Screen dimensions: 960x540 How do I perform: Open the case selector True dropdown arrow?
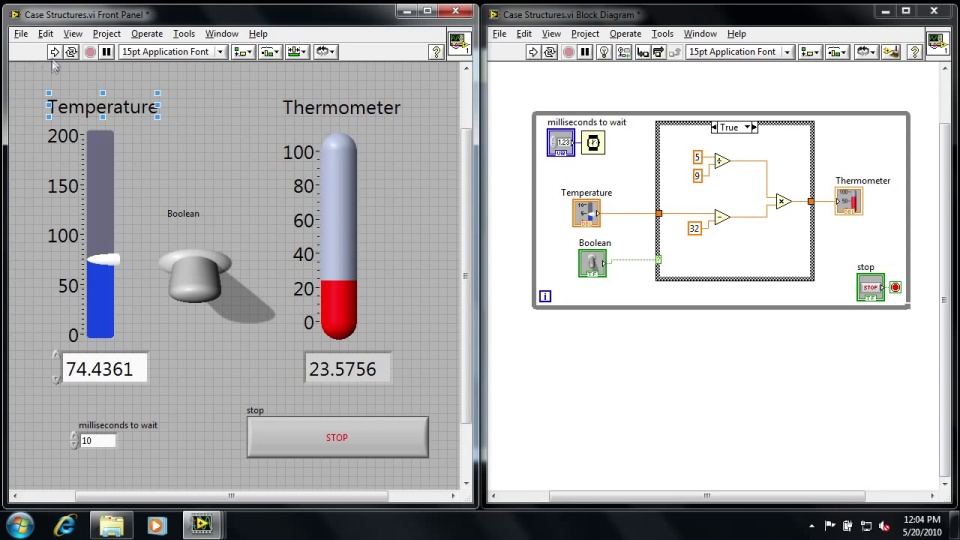coord(745,128)
